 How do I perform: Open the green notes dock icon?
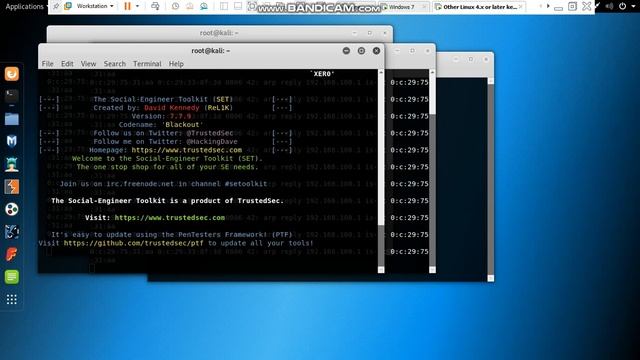(11, 277)
